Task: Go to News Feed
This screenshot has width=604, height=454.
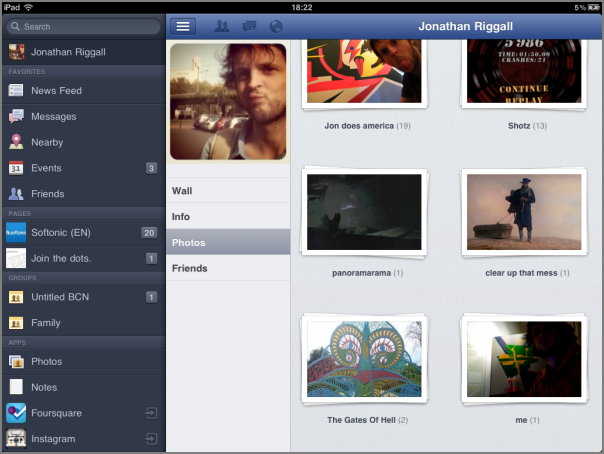Action: click(x=84, y=91)
